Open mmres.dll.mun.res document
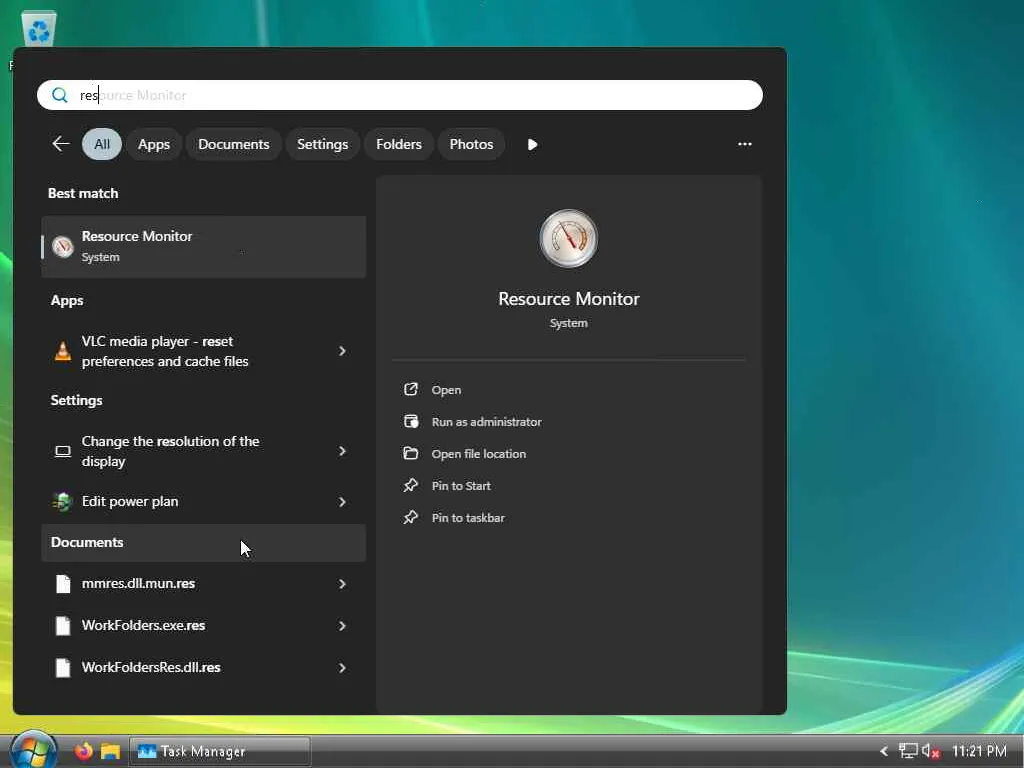This screenshot has width=1024, height=768. point(204,584)
